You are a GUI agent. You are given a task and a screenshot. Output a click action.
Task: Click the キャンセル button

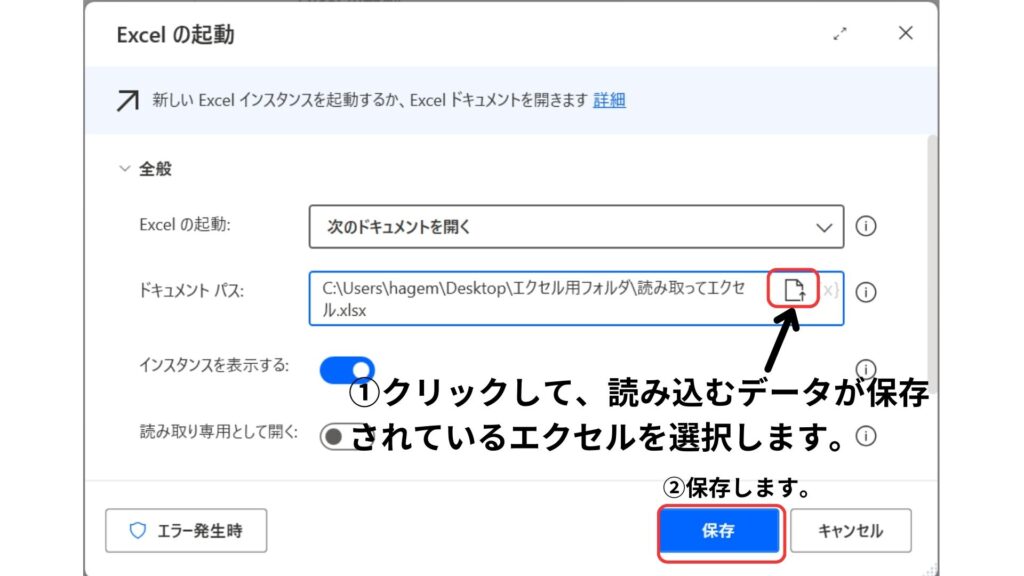tap(850, 530)
